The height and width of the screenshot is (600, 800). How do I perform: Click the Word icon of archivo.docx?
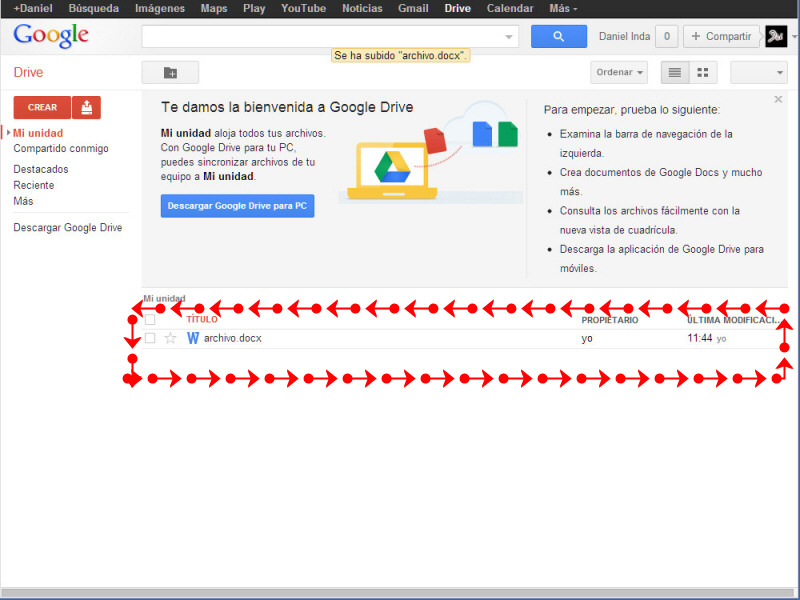(193, 338)
